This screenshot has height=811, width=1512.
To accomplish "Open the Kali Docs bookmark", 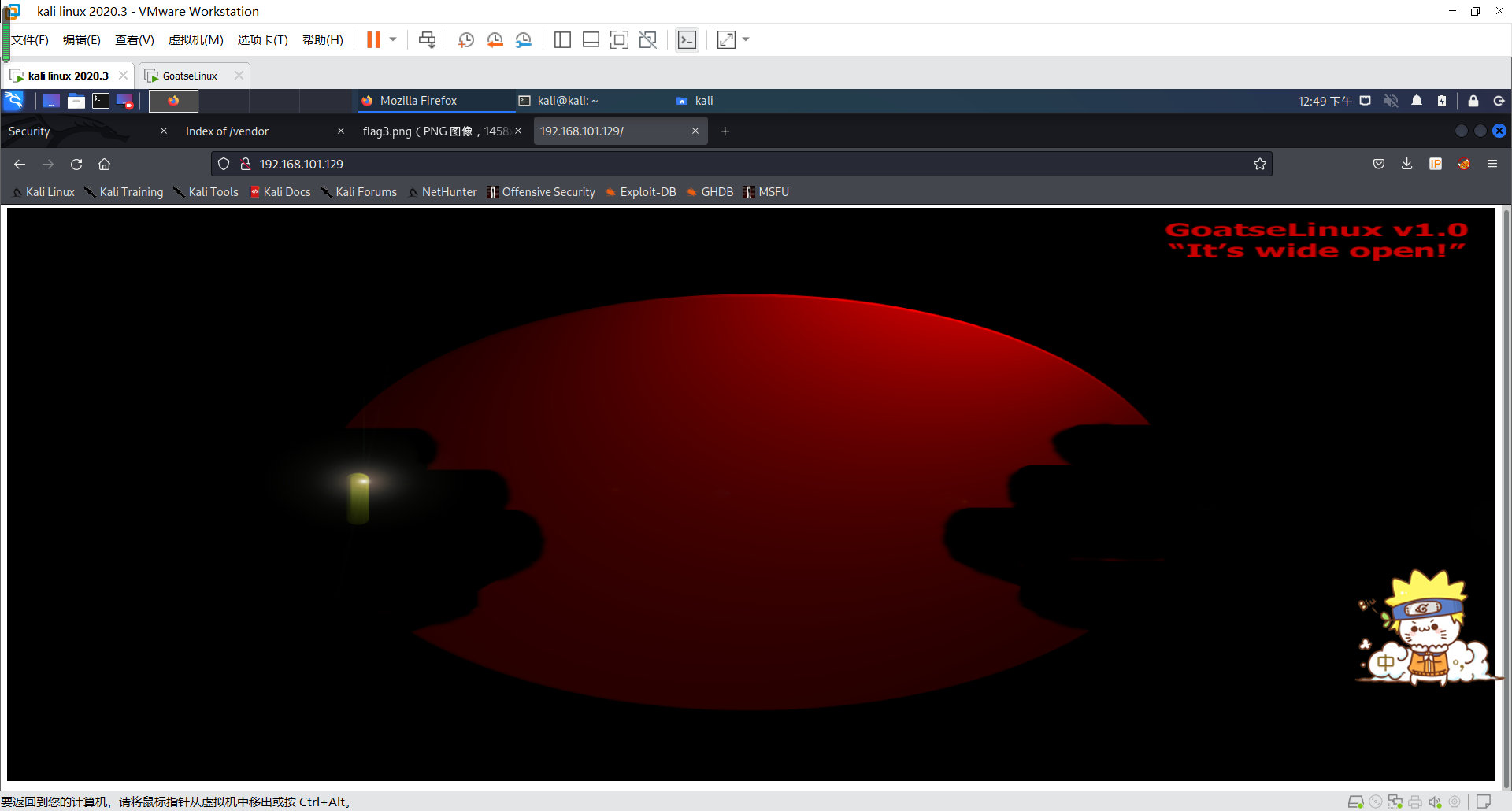I will 280,192.
